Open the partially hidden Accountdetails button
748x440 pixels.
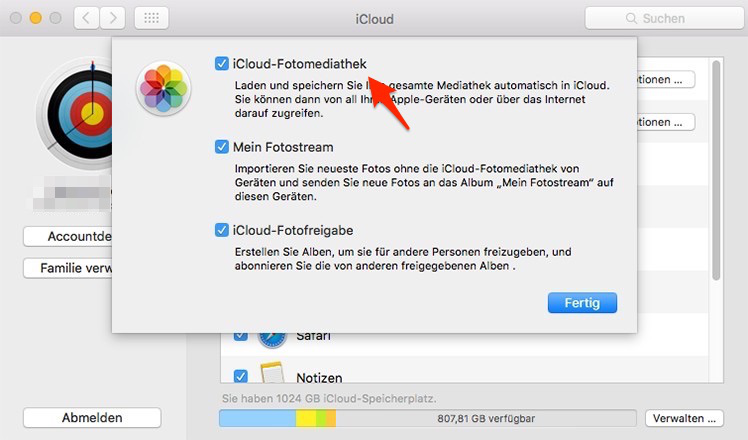click(x=68, y=237)
